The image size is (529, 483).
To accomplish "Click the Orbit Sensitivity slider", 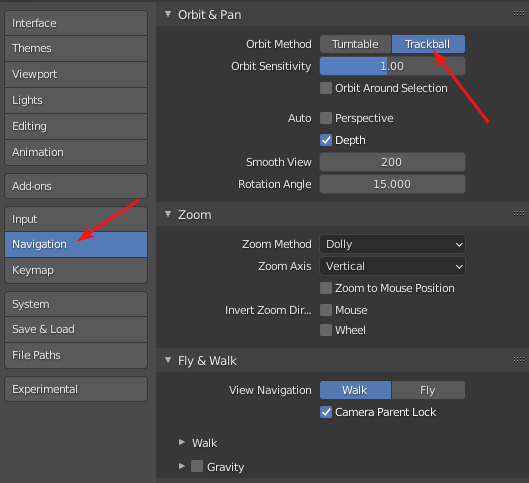I will [392, 66].
